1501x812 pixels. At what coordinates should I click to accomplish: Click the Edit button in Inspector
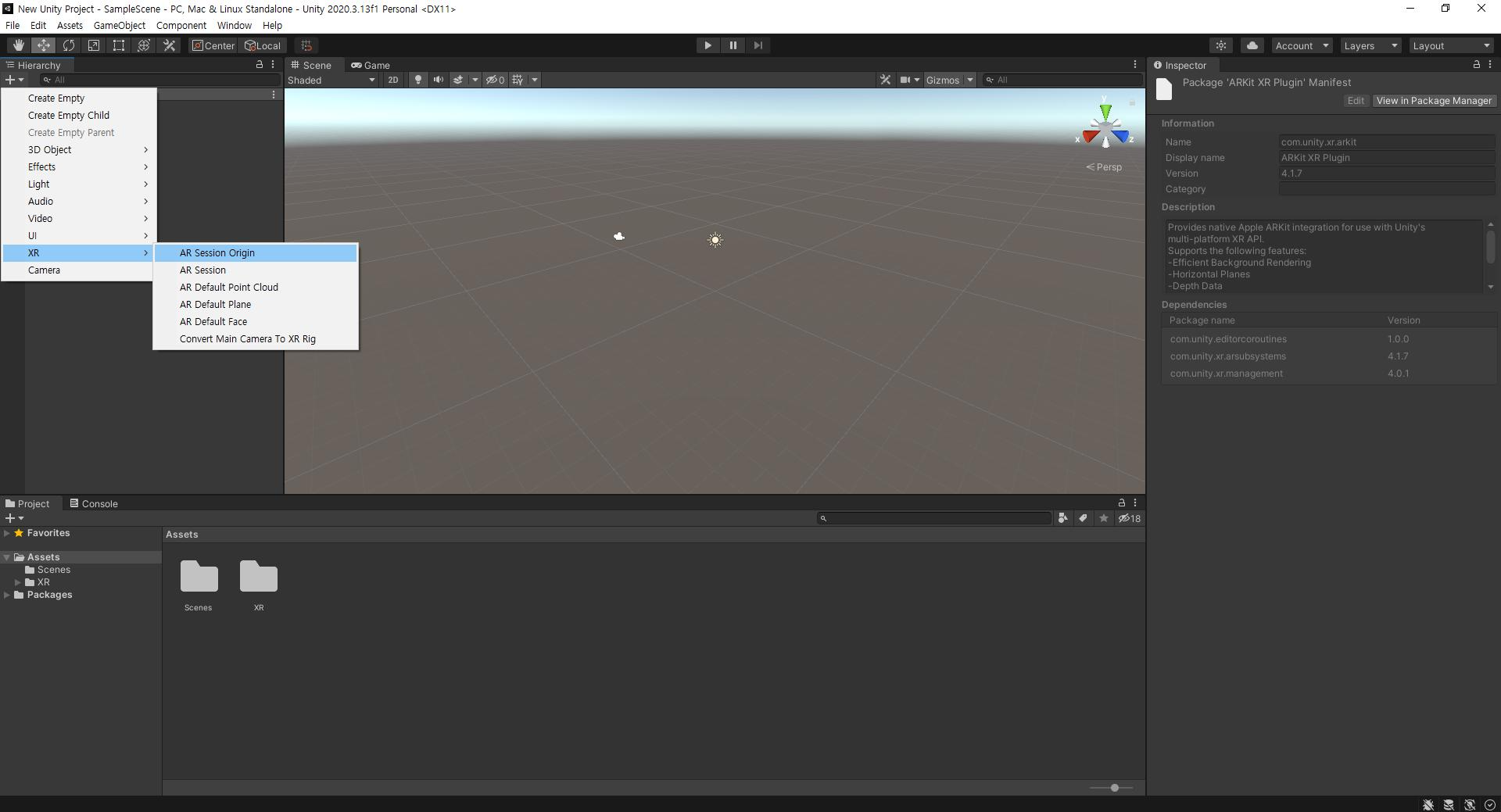pyautogui.click(x=1356, y=101)
